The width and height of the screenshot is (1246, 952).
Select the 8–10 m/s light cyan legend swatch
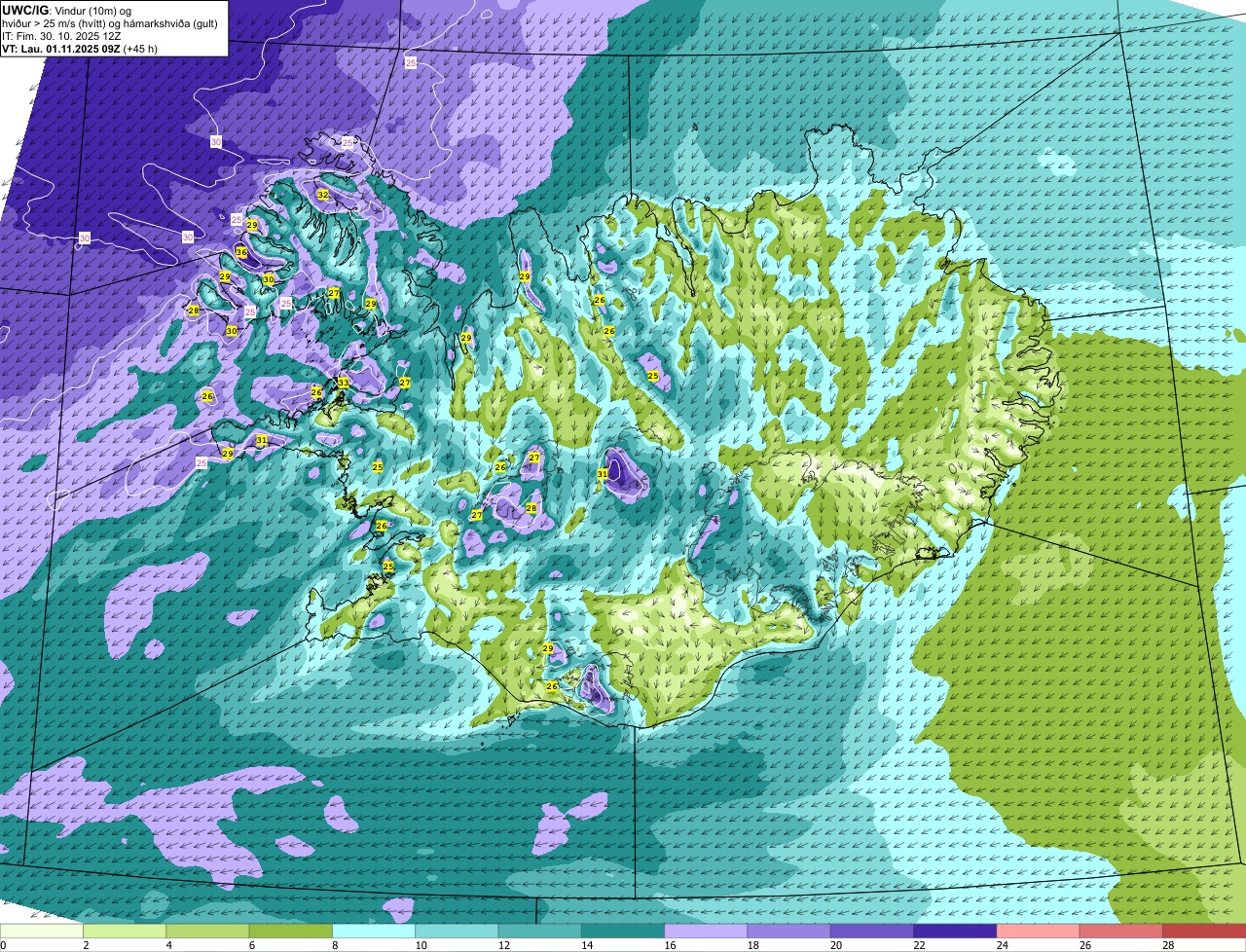coord(374,932)
